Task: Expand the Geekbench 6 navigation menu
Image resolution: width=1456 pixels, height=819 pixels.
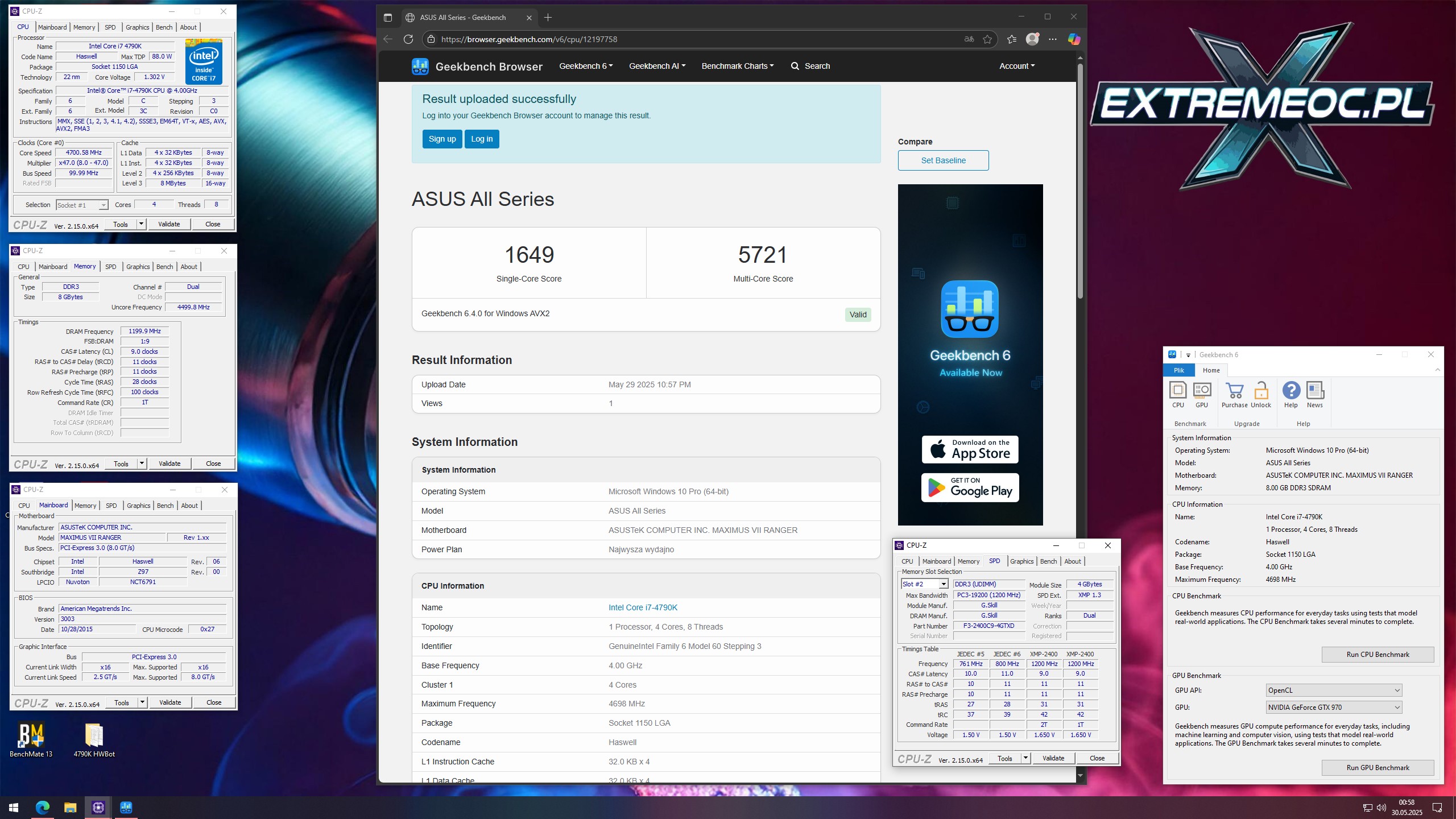Action: pyautogui.click(x=586, y=66)
